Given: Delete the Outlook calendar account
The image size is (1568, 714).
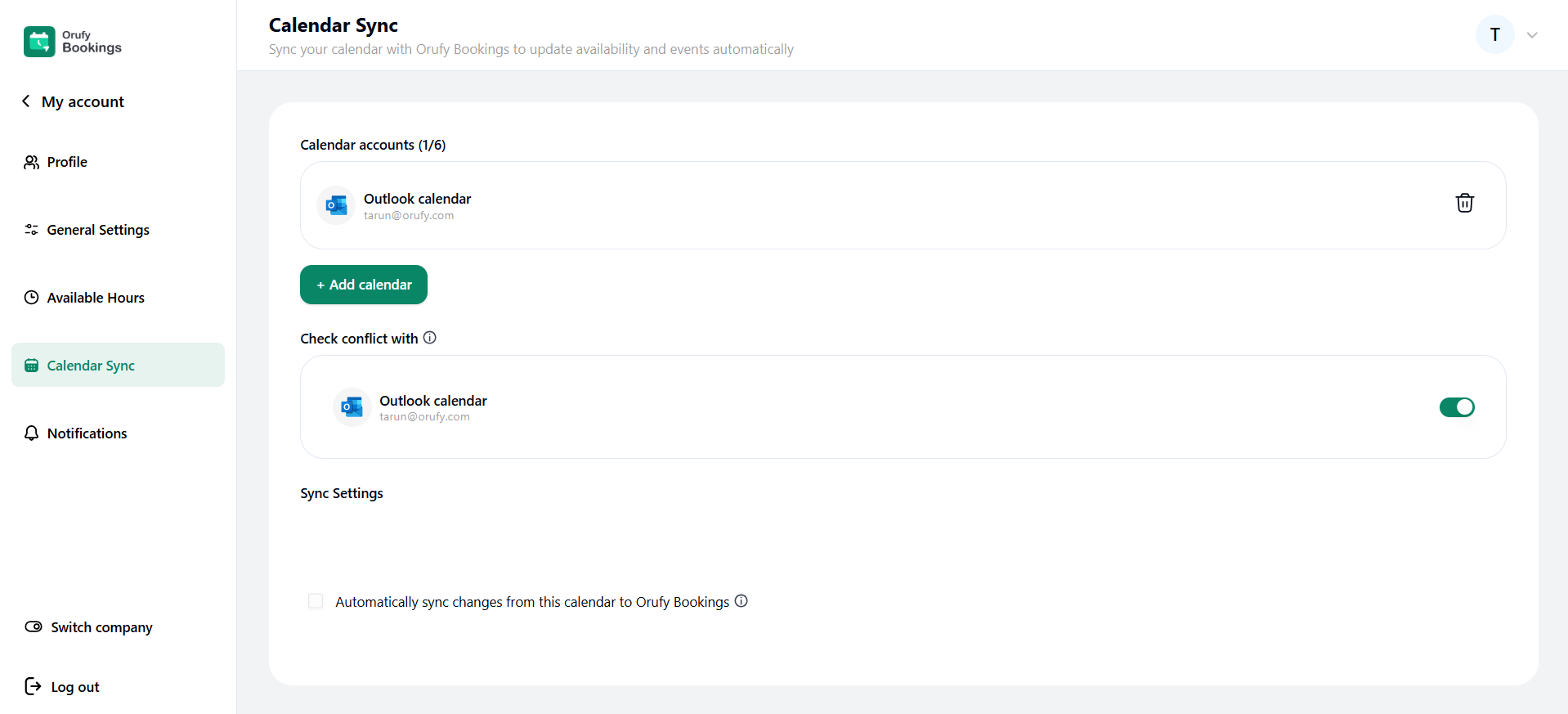Looking at the screenshot, I should [1464, 203].
